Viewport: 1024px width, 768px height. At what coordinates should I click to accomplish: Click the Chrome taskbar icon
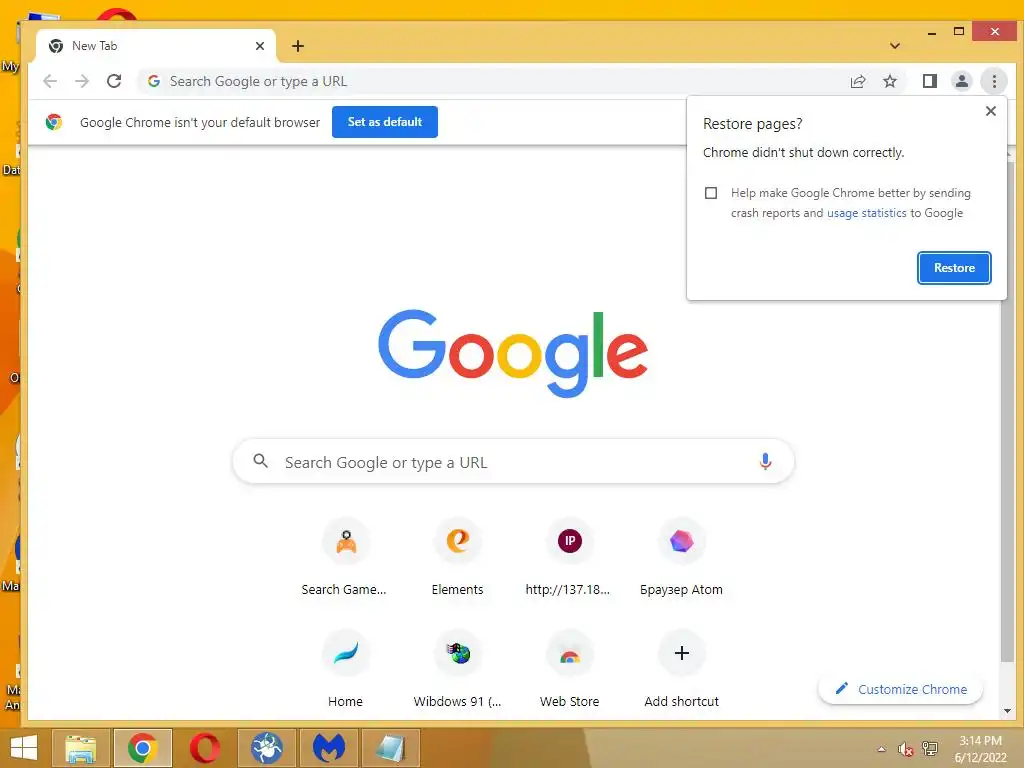pos(142,748)
